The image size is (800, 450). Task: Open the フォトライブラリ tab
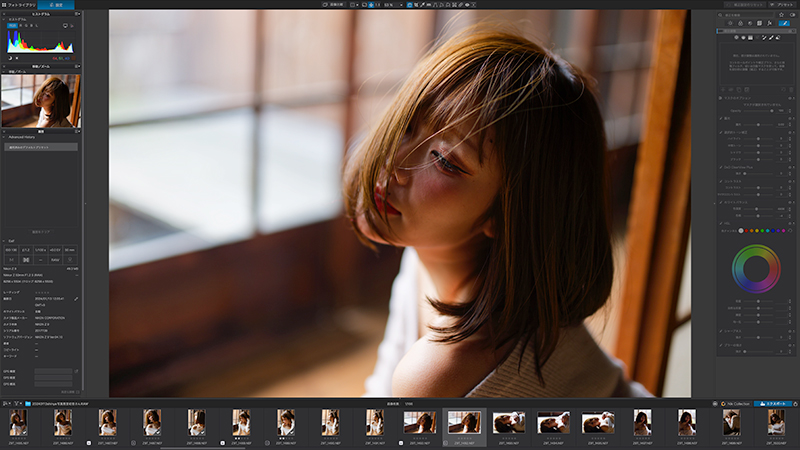[x=19, y=5]
